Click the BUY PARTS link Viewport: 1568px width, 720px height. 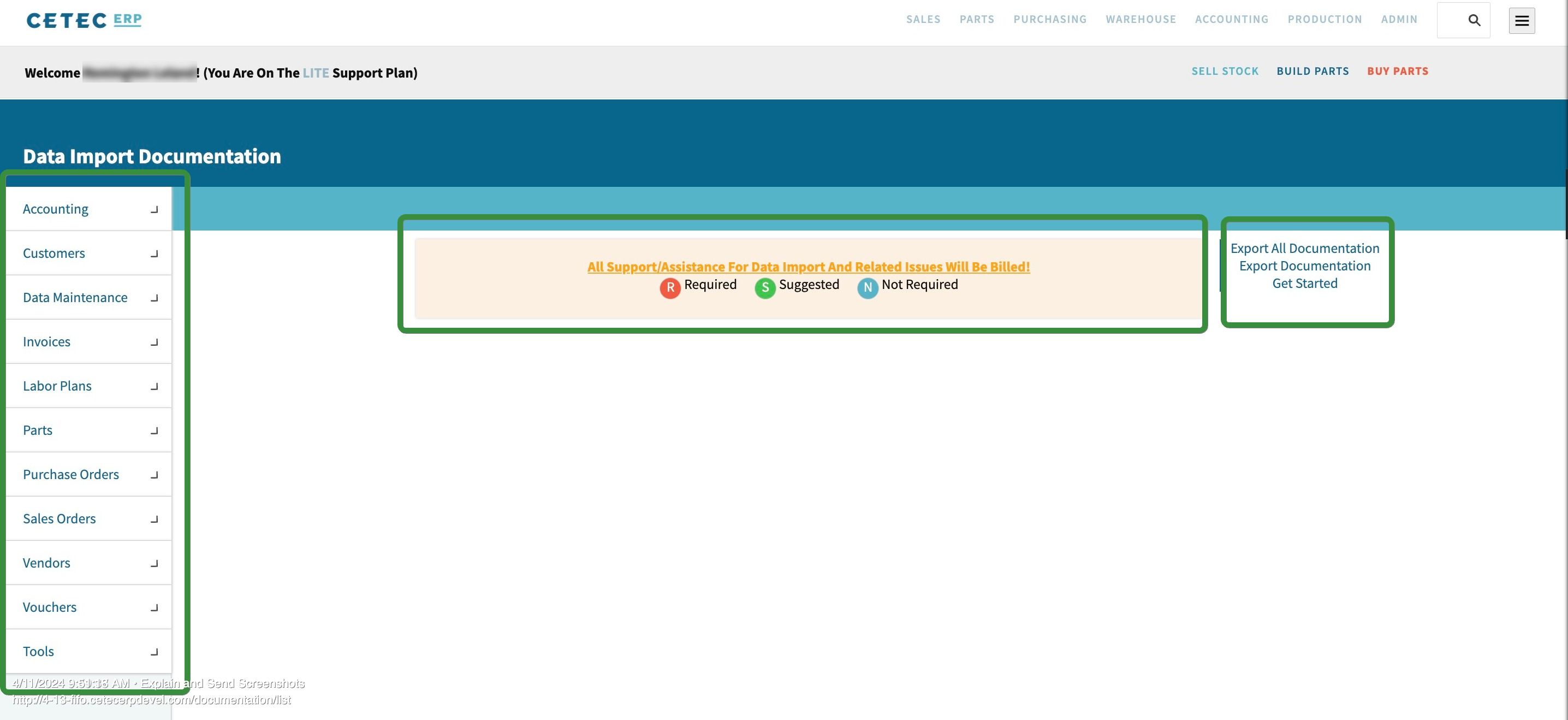[x=1397, y=71]
